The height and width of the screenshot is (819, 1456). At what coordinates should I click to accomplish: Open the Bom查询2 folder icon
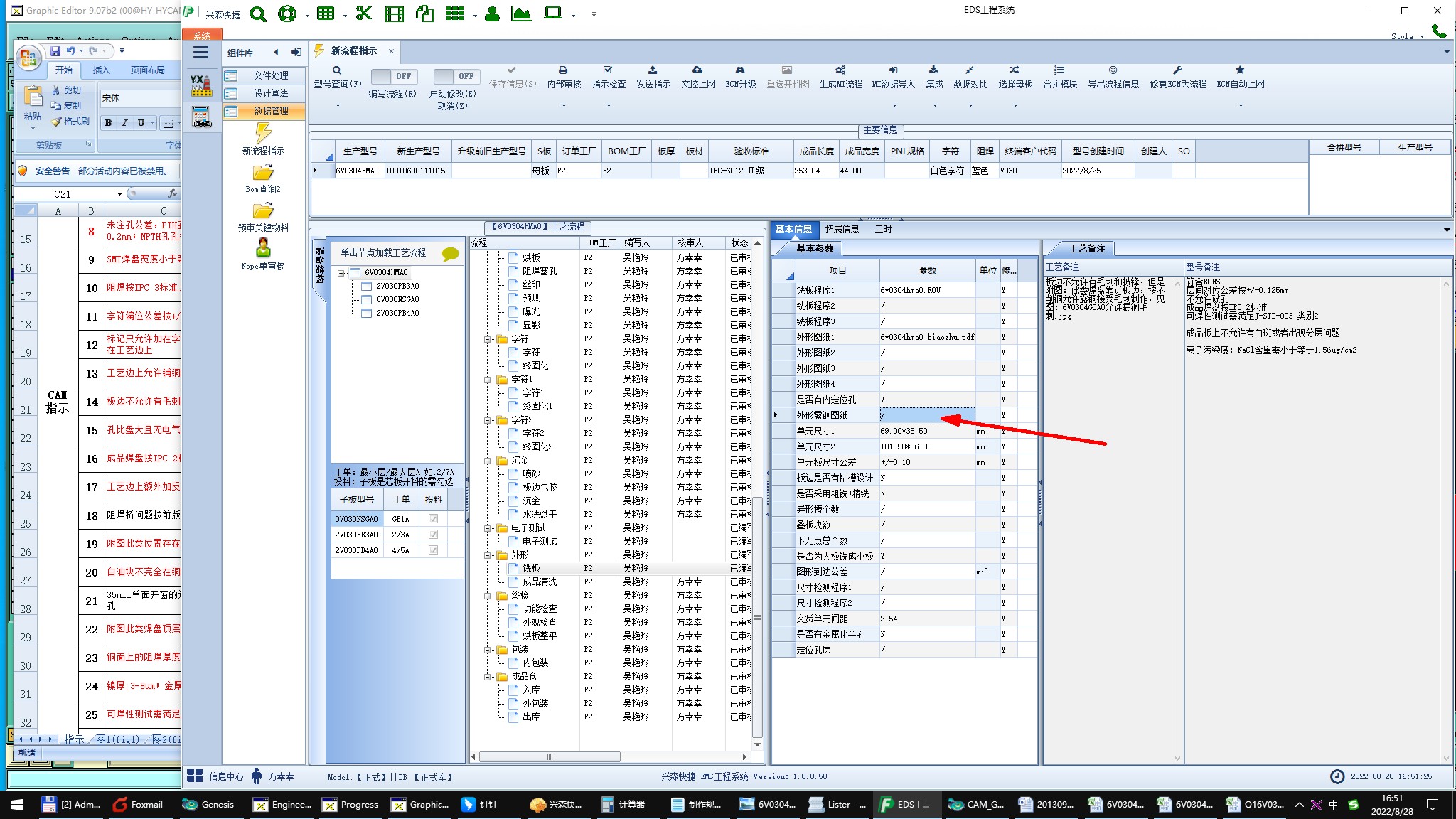click(263, 173)
